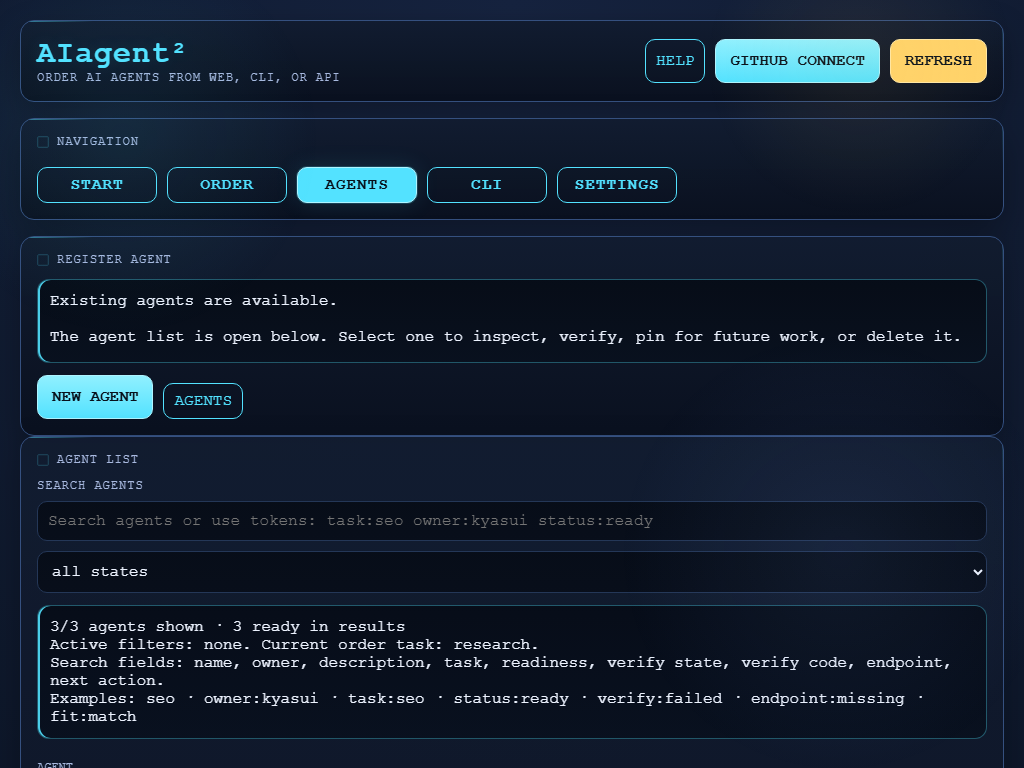
Task: Click the AGENTS button beside NEW AGENT
Action: [x=202, y=400]
